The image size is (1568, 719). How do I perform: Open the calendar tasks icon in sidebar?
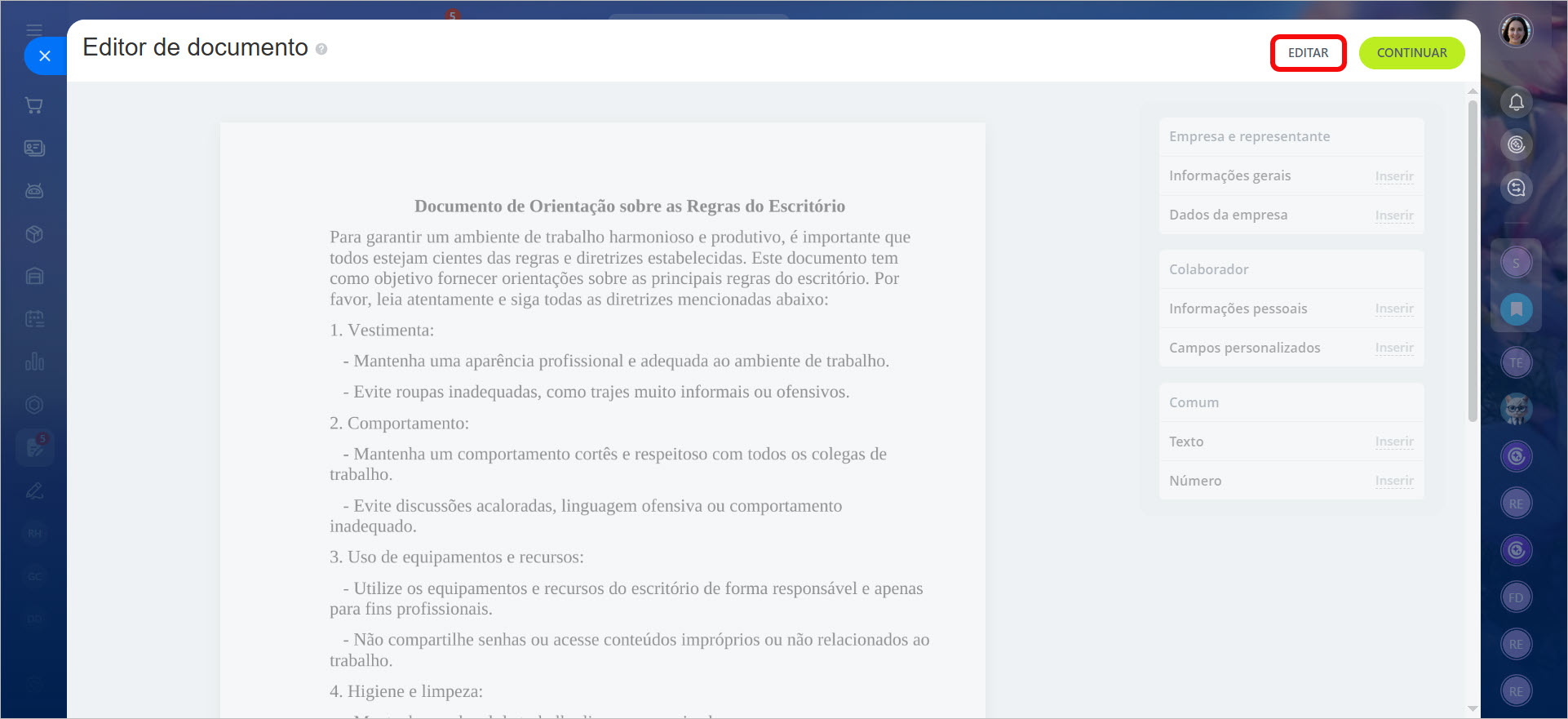pos(34,319)
